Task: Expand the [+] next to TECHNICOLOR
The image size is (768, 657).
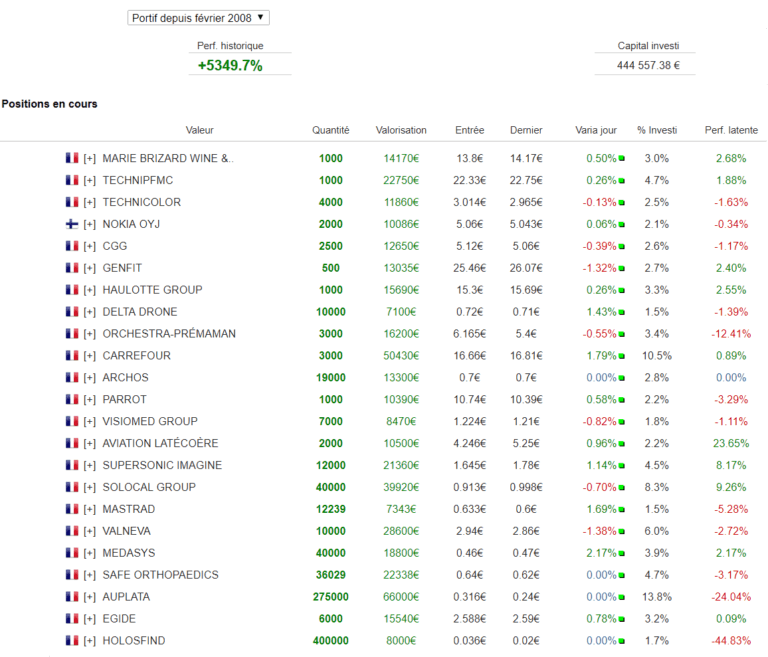Action: [x=90, y=202]
